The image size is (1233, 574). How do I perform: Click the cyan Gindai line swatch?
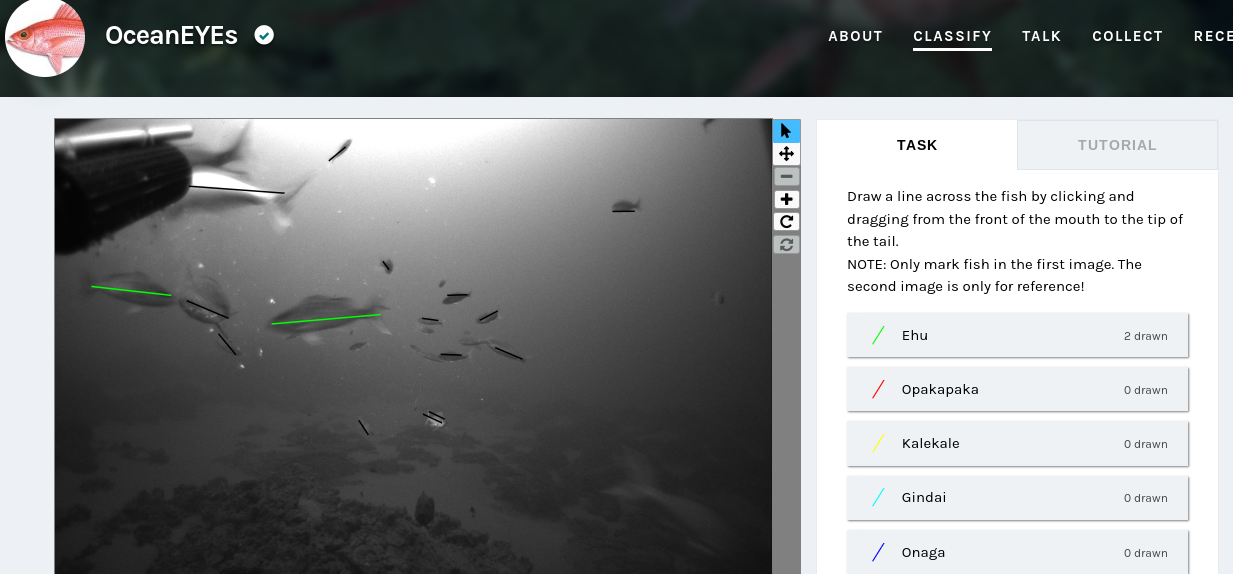click(878, 497)
